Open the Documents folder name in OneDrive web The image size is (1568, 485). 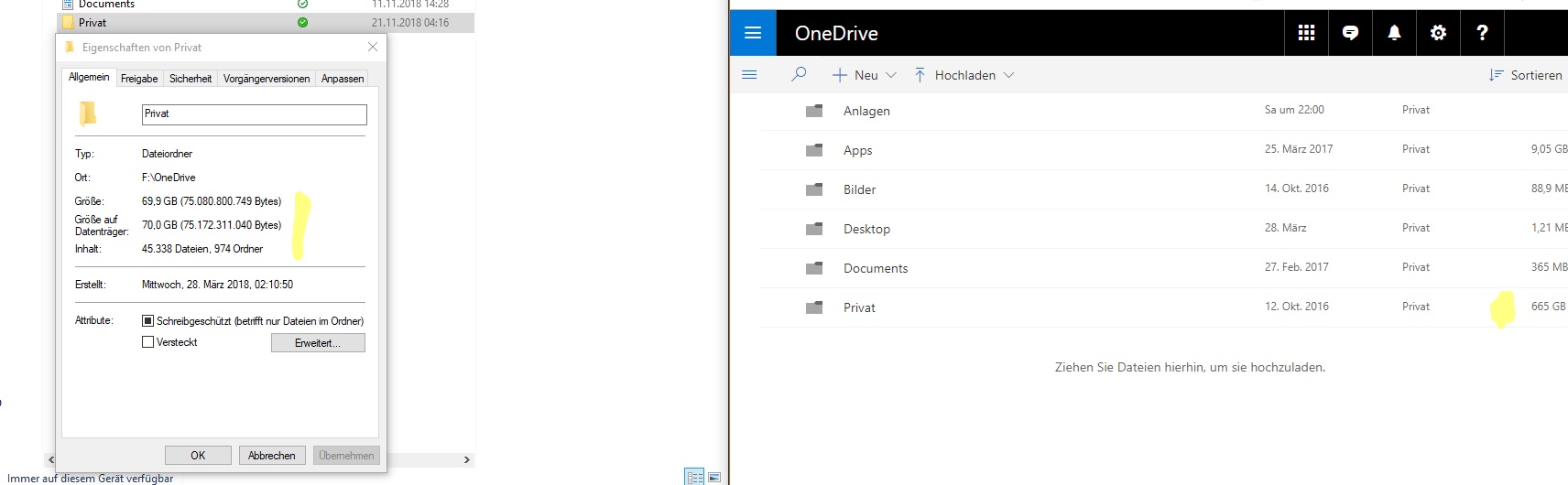point(876,268)
